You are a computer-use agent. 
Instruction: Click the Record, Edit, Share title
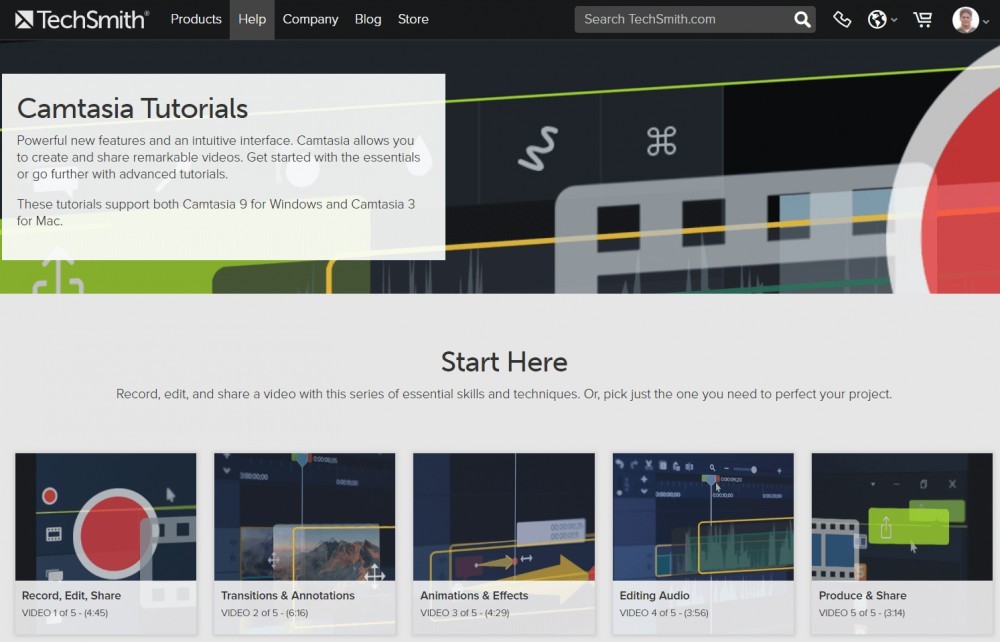(x=71, y=595)
